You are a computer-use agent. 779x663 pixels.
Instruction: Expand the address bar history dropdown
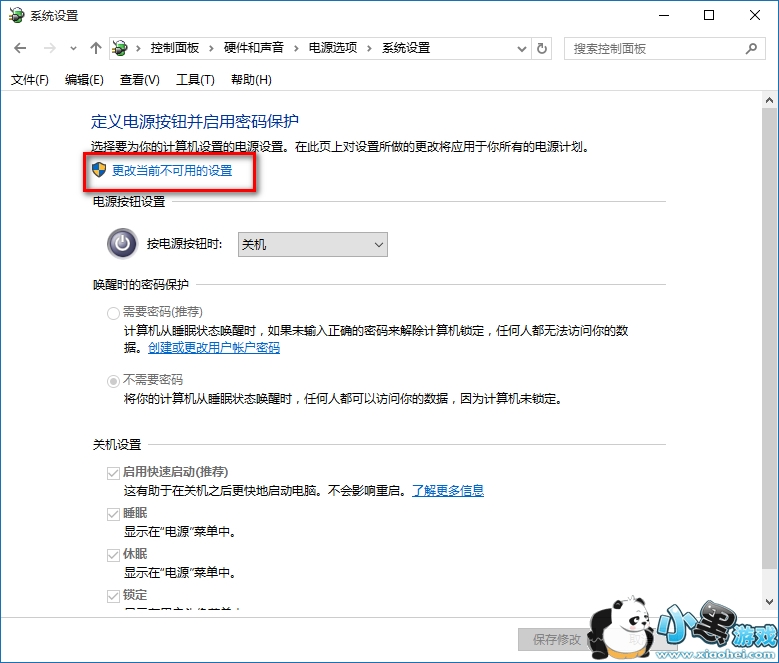522,49
